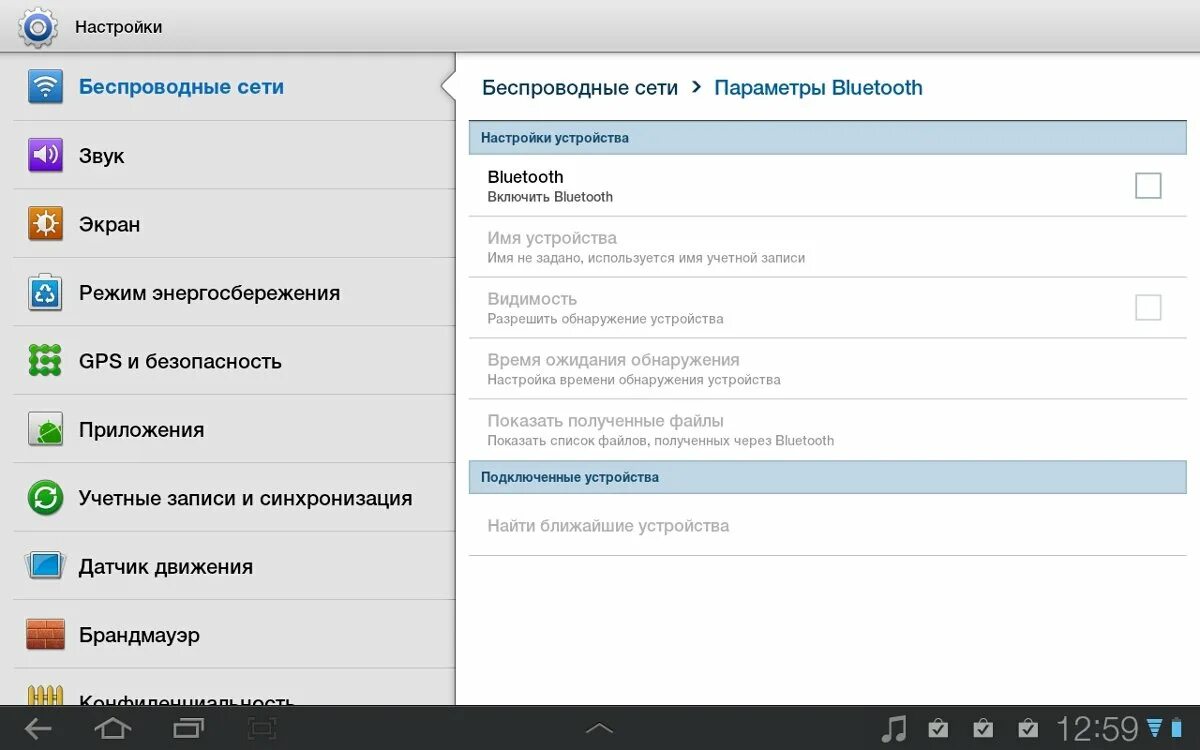Open the hidden dock via upward chevron
The image size is (1200, 750).
pyautogui.click(x=600, y=729)
